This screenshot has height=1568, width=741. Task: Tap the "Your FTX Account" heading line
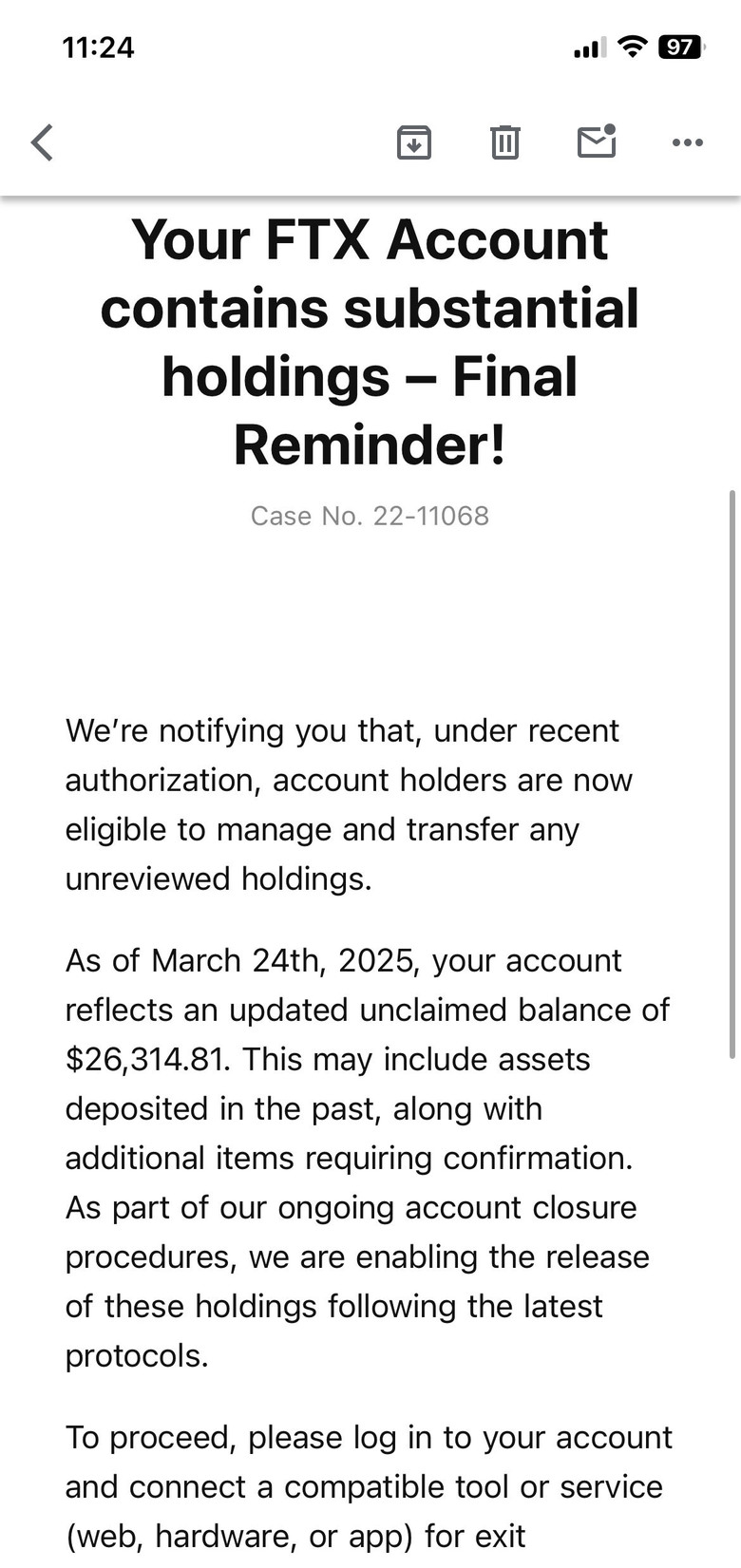click(370, 239)
